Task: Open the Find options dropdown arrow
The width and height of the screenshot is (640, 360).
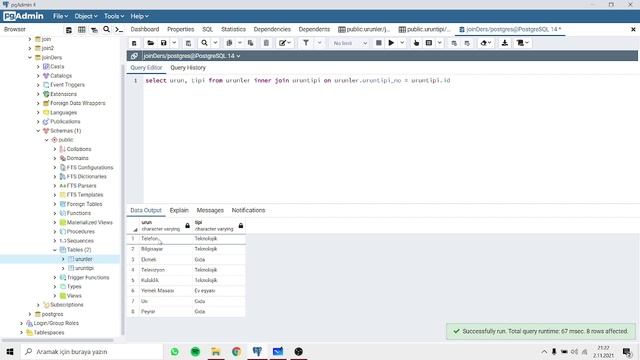Action: (216, 43)
